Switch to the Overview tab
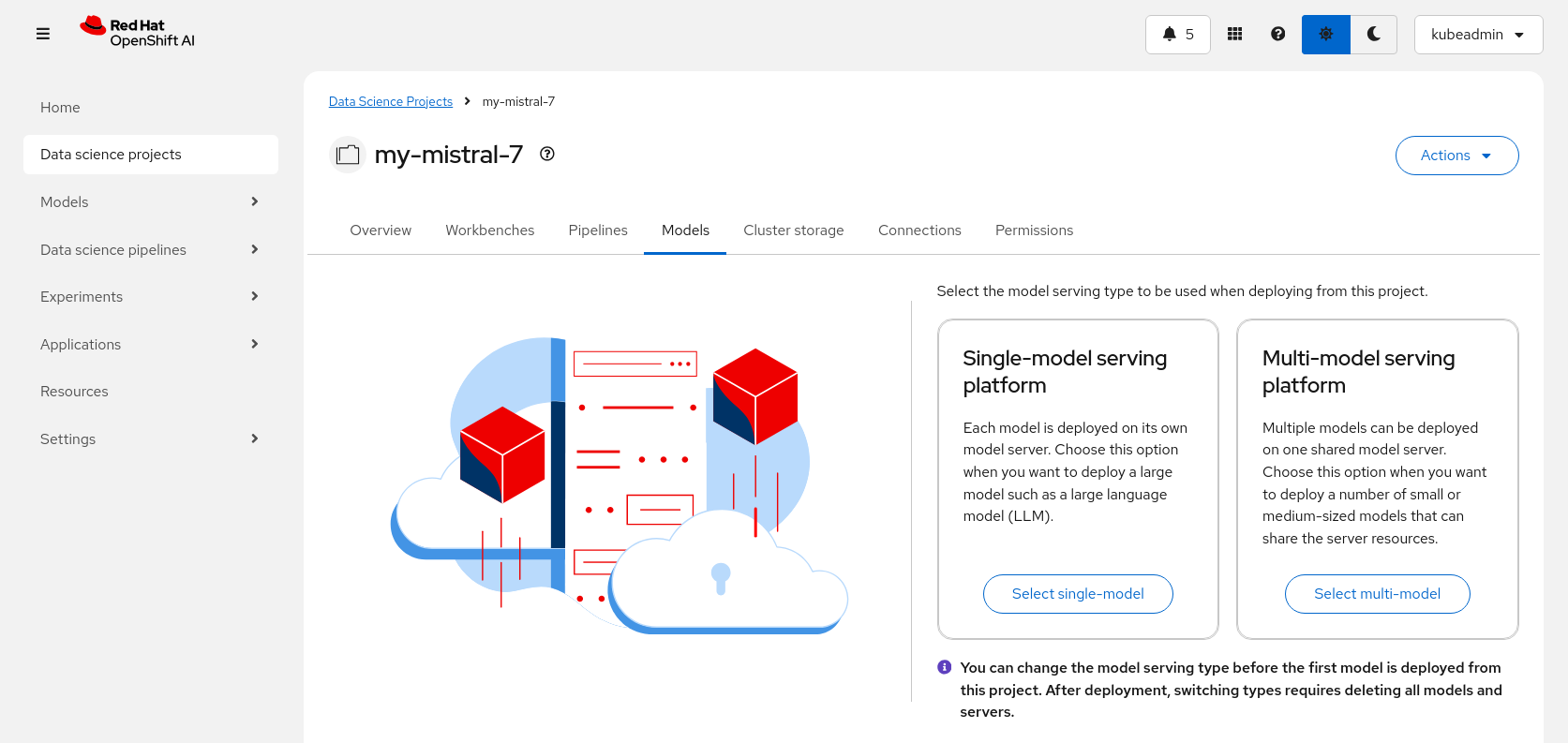The image size is (1568, 743). (x=381, y=230)
